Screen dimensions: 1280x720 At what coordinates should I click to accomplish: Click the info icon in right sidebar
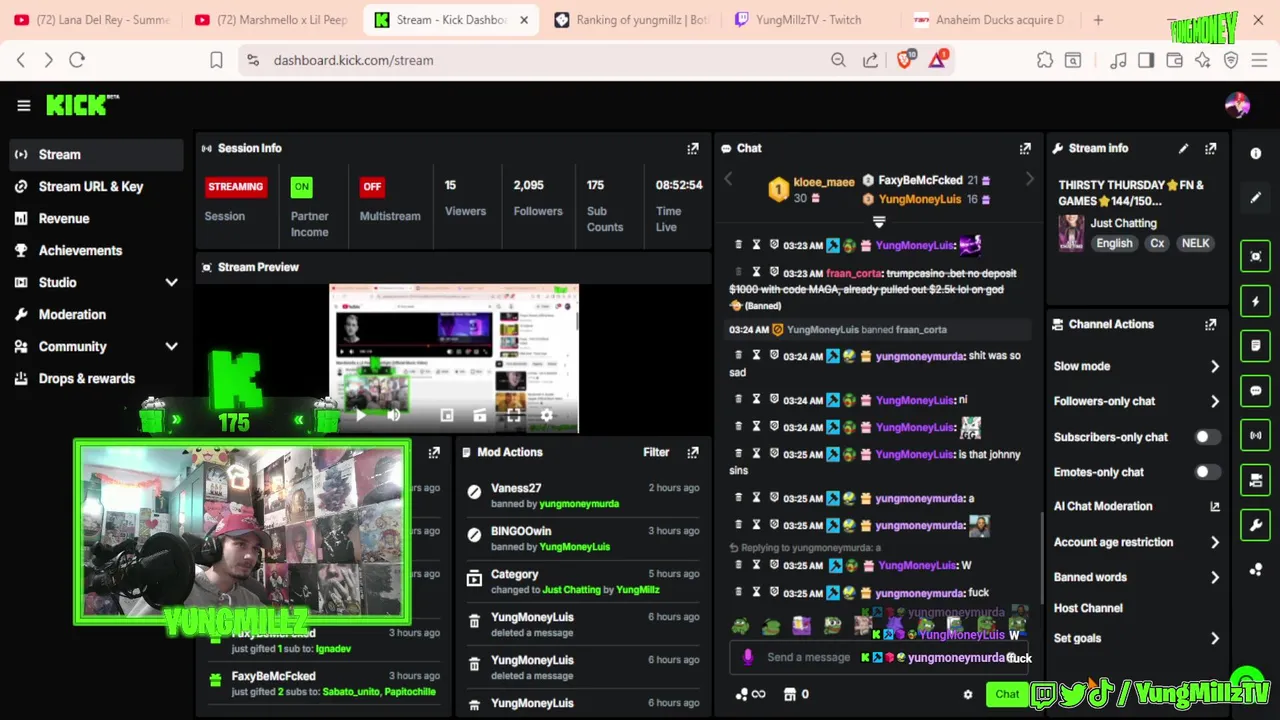pyautogui.click(x=1256, y=153)
